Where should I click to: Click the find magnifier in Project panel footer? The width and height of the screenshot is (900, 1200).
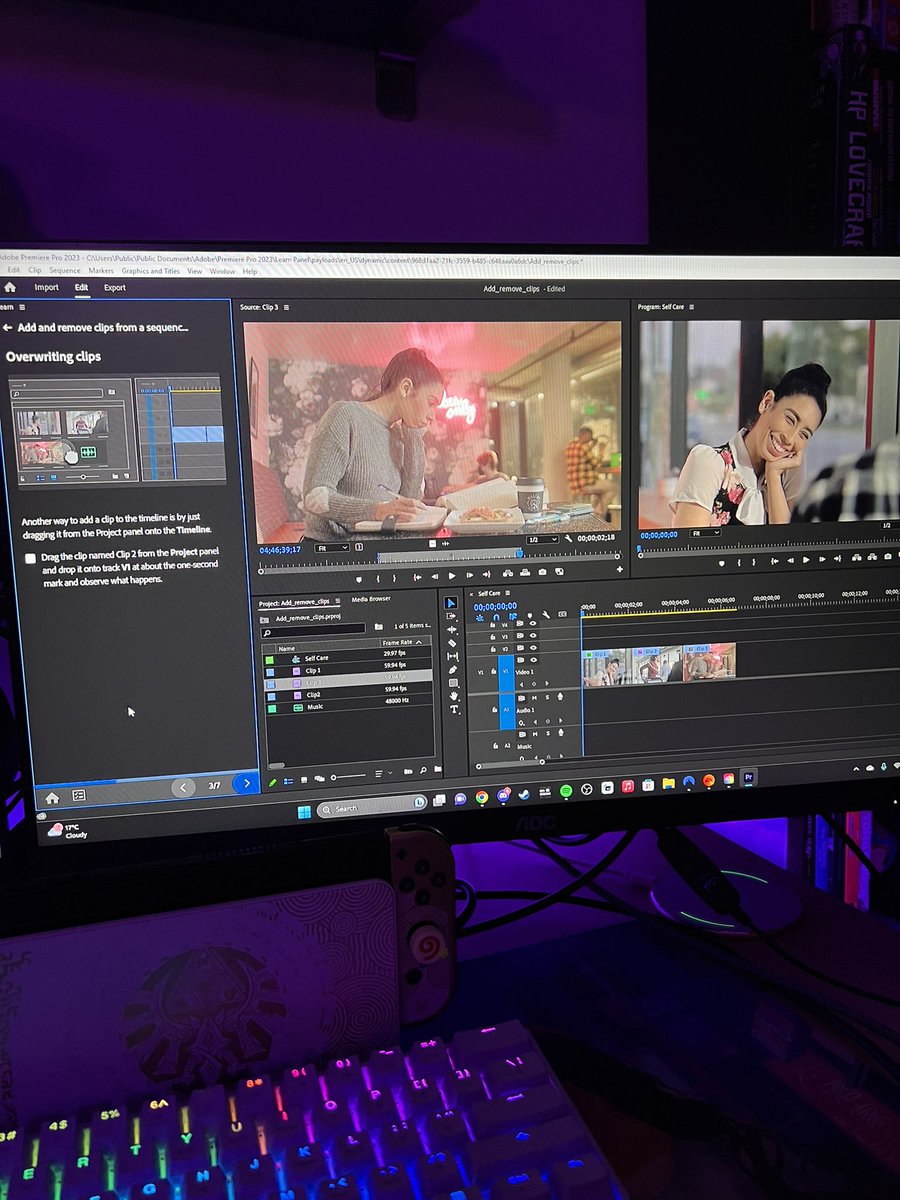[x=424, y=771]
